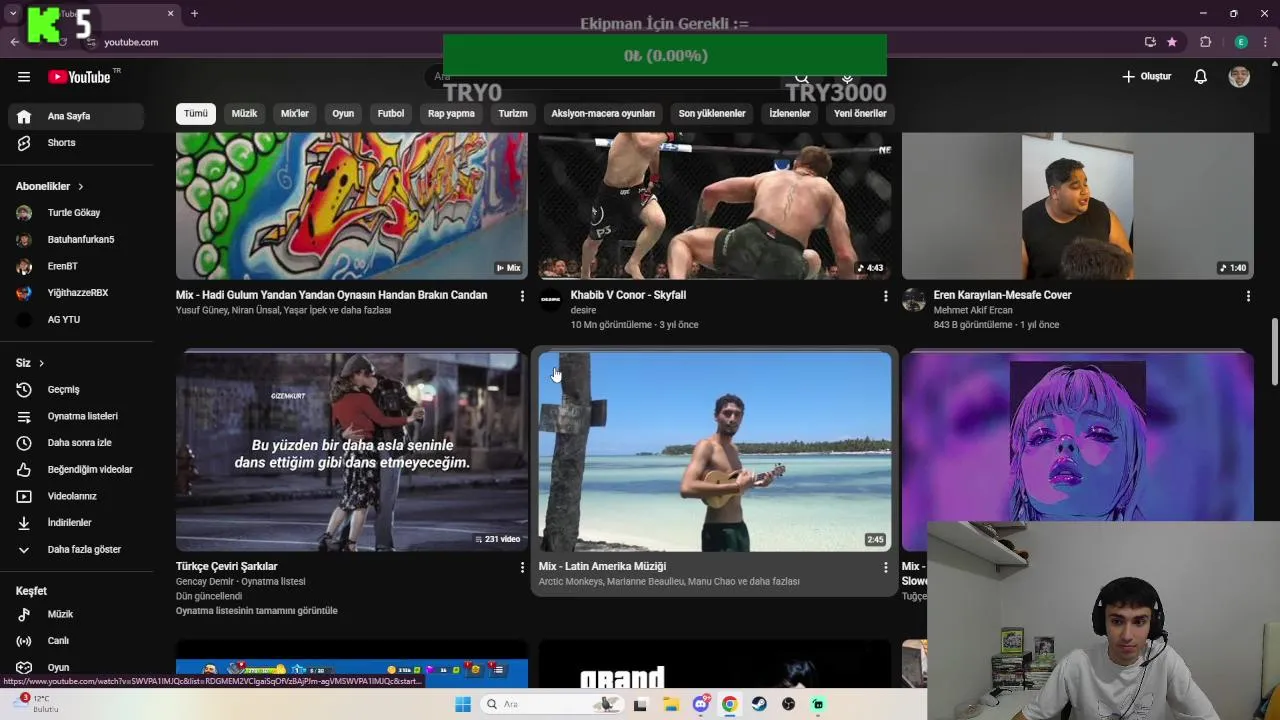Open Mix - Latin Amerika Müziği title
This screenshot has width=1280, height=720.
click(602, 566)
